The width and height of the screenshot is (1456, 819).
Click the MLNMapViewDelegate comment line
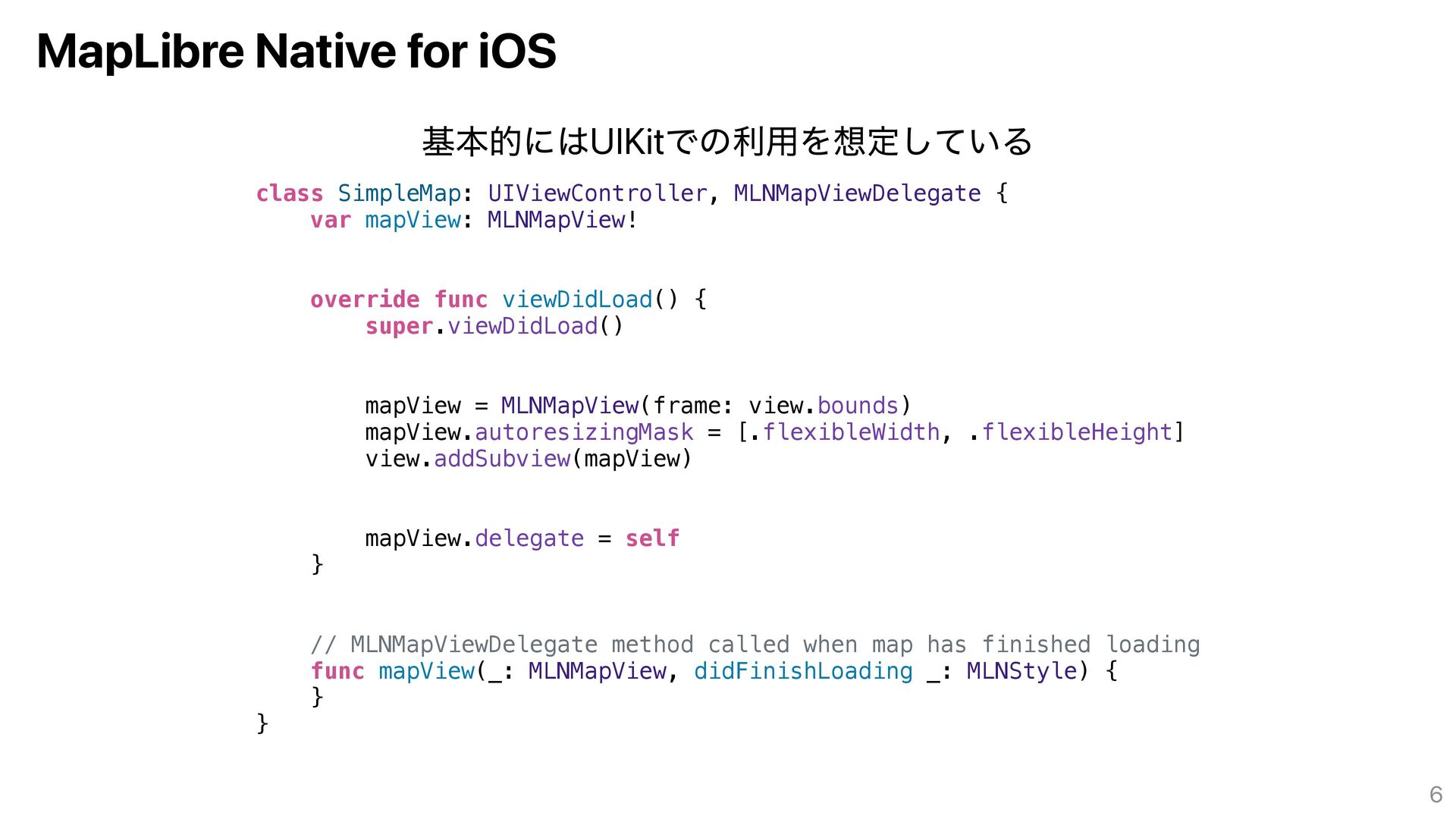(755, 645)
